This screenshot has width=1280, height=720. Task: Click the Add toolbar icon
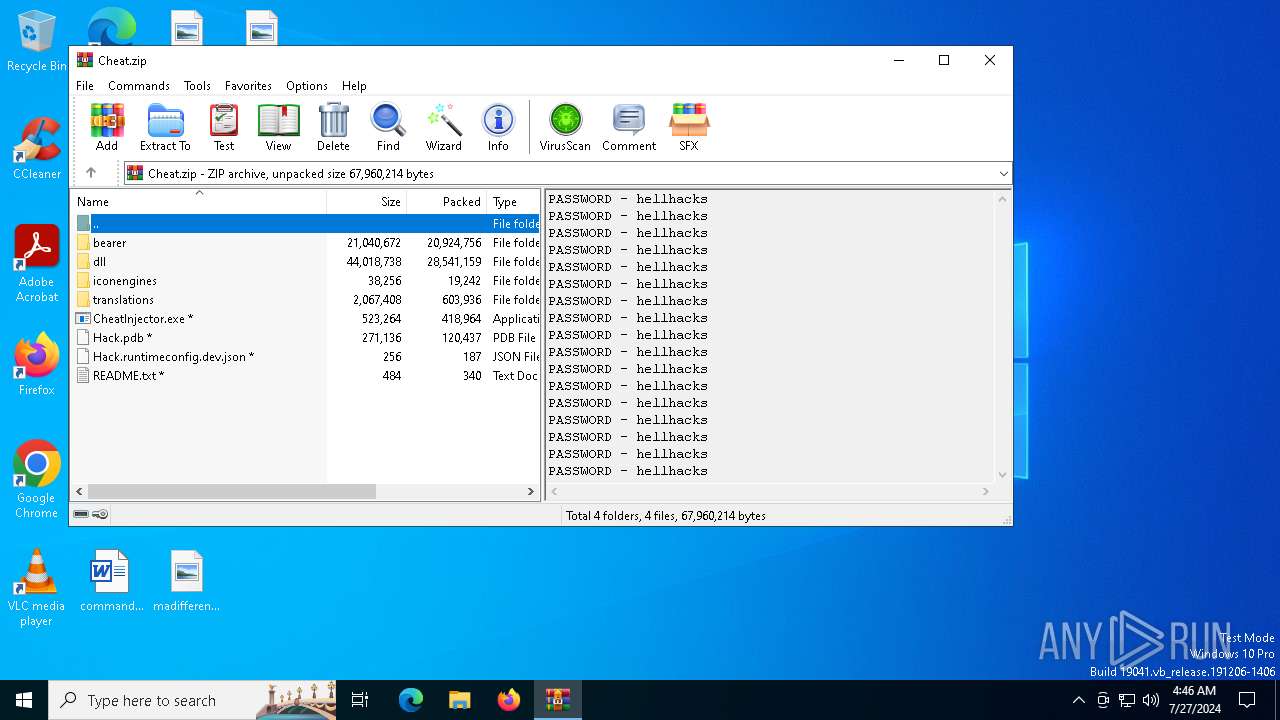(107, 127)
